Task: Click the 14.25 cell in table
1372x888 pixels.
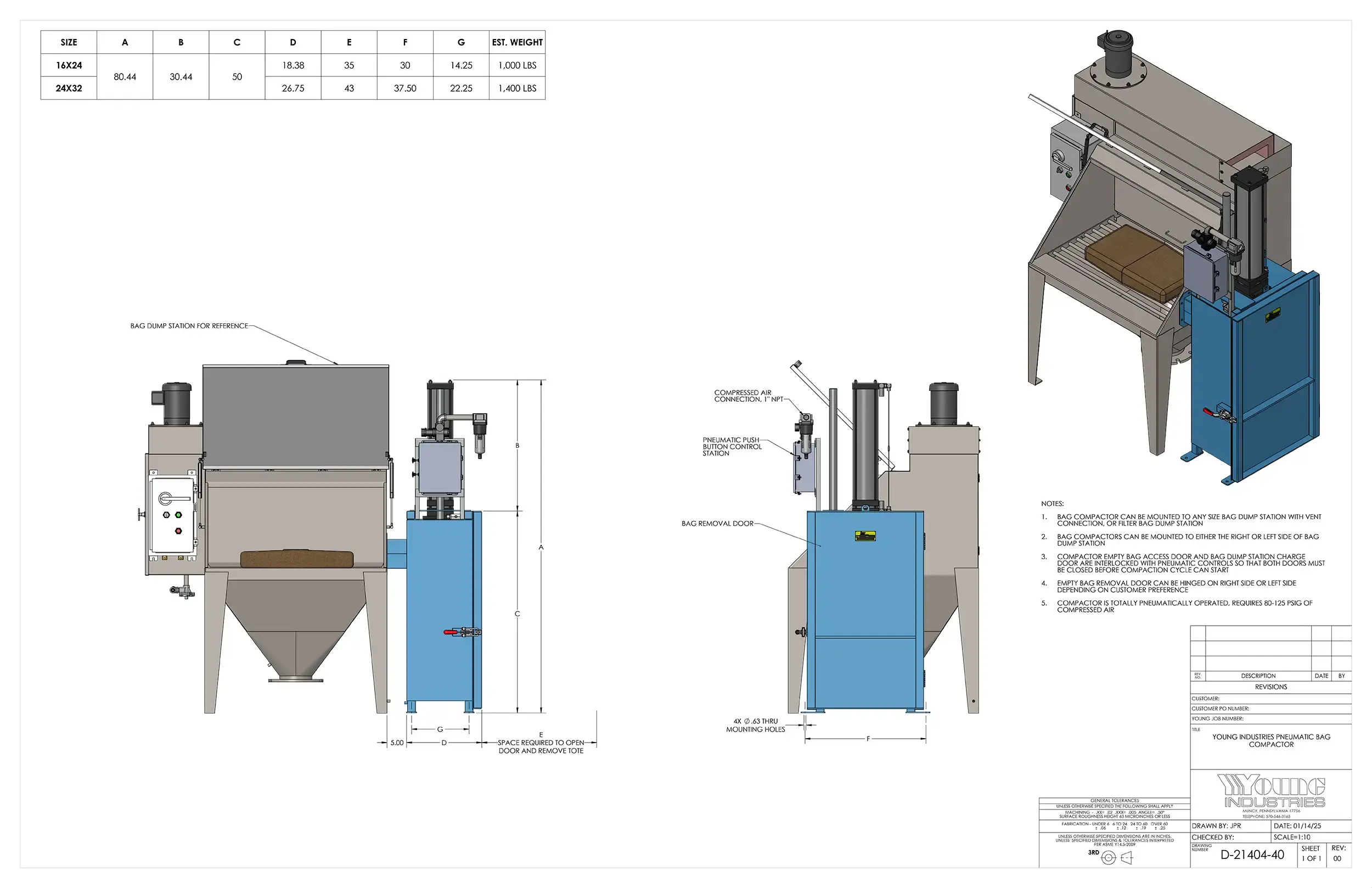Action: [x=461, y=65]
